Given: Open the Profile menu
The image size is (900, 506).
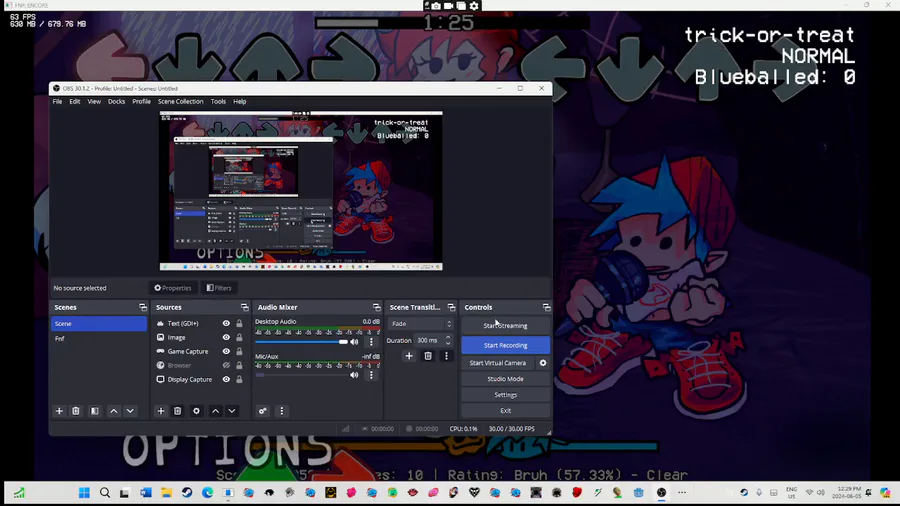Looking at the screenshot, I should click(x=141, y=102).
